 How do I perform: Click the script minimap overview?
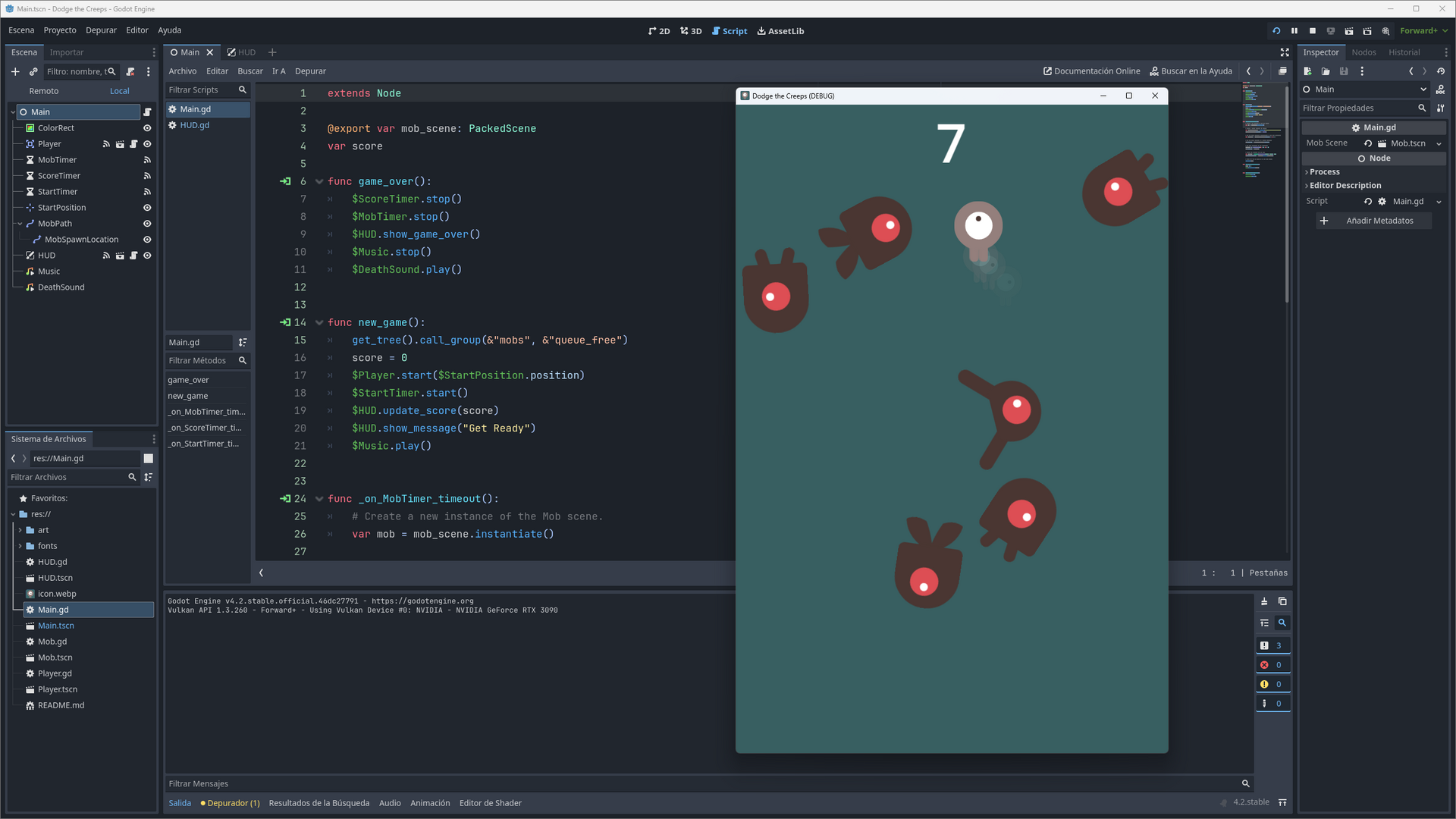(1260, 129)
